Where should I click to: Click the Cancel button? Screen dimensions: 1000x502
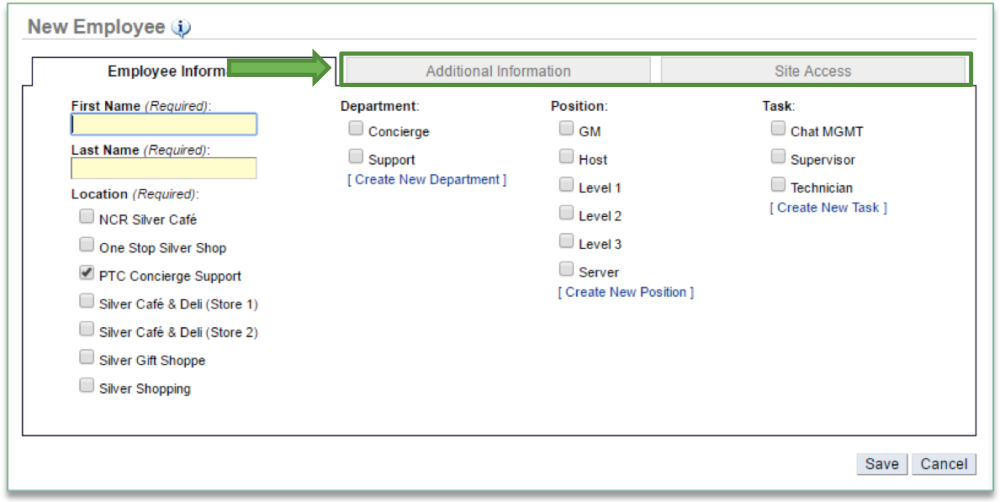pyautogui.click(x=943, y=464)
